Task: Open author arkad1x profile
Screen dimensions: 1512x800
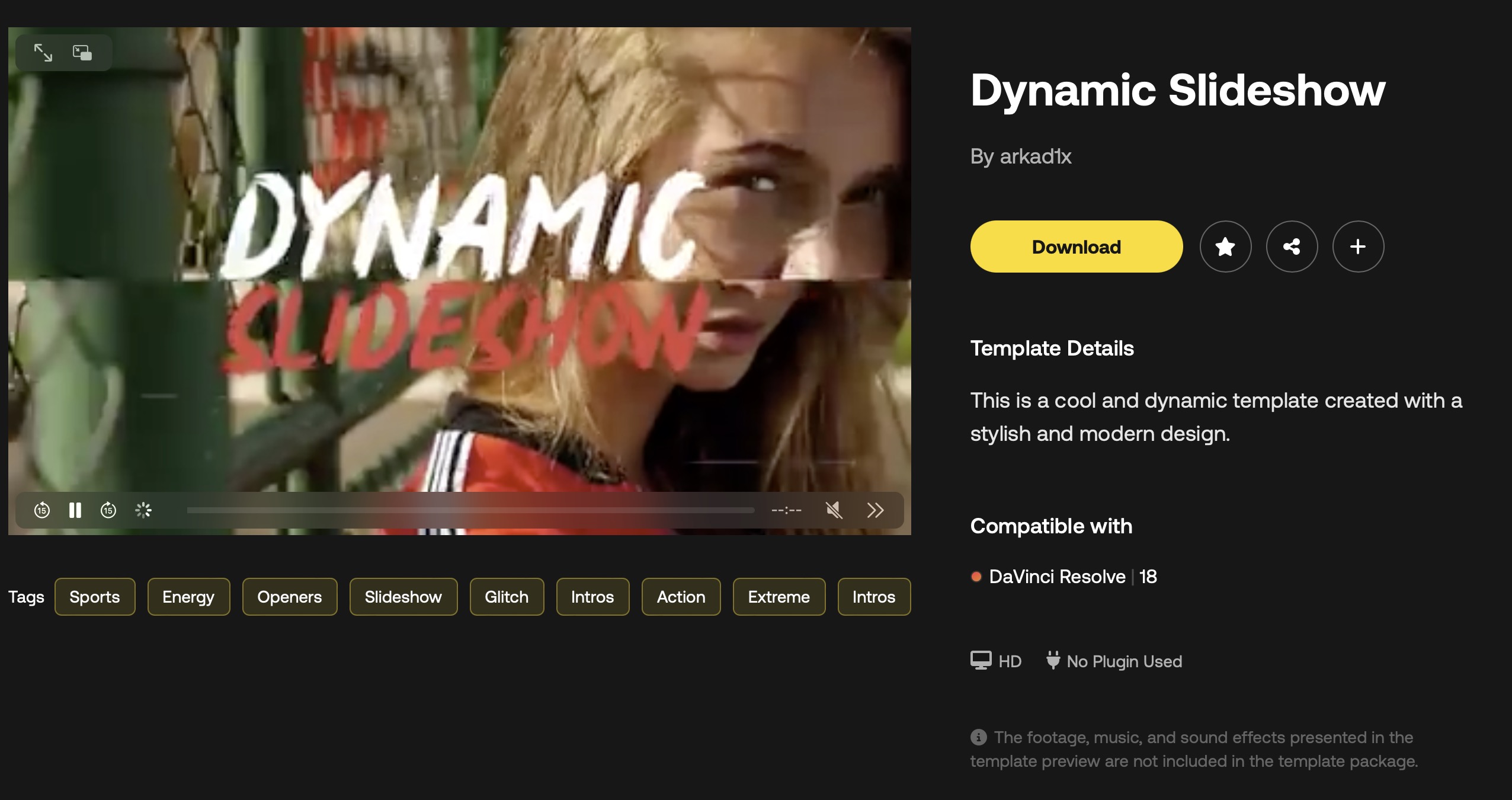Action: [x=1035, y=156]
